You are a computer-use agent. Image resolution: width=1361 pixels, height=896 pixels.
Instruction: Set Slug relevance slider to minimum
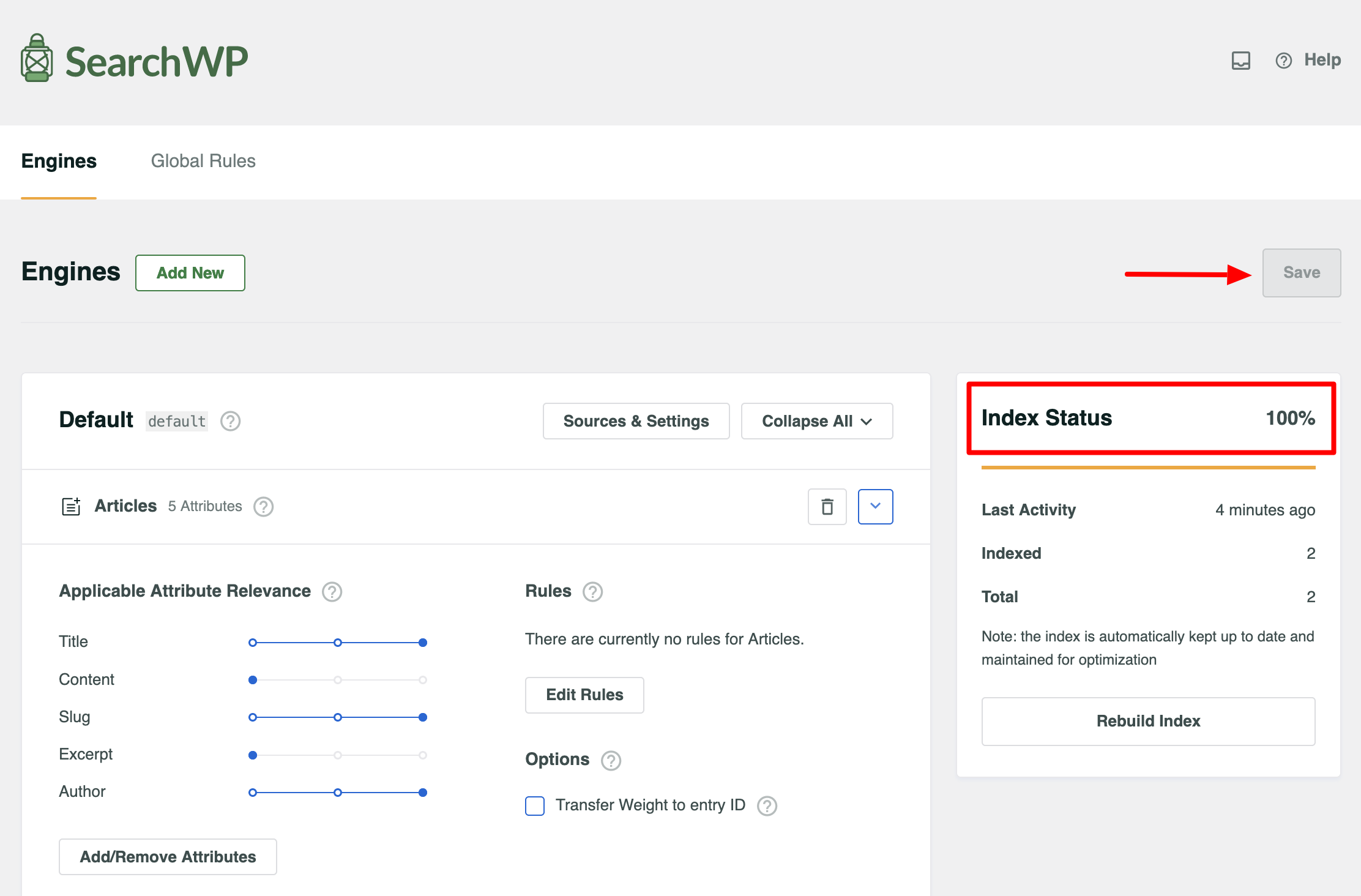click(x=253, y=717)
